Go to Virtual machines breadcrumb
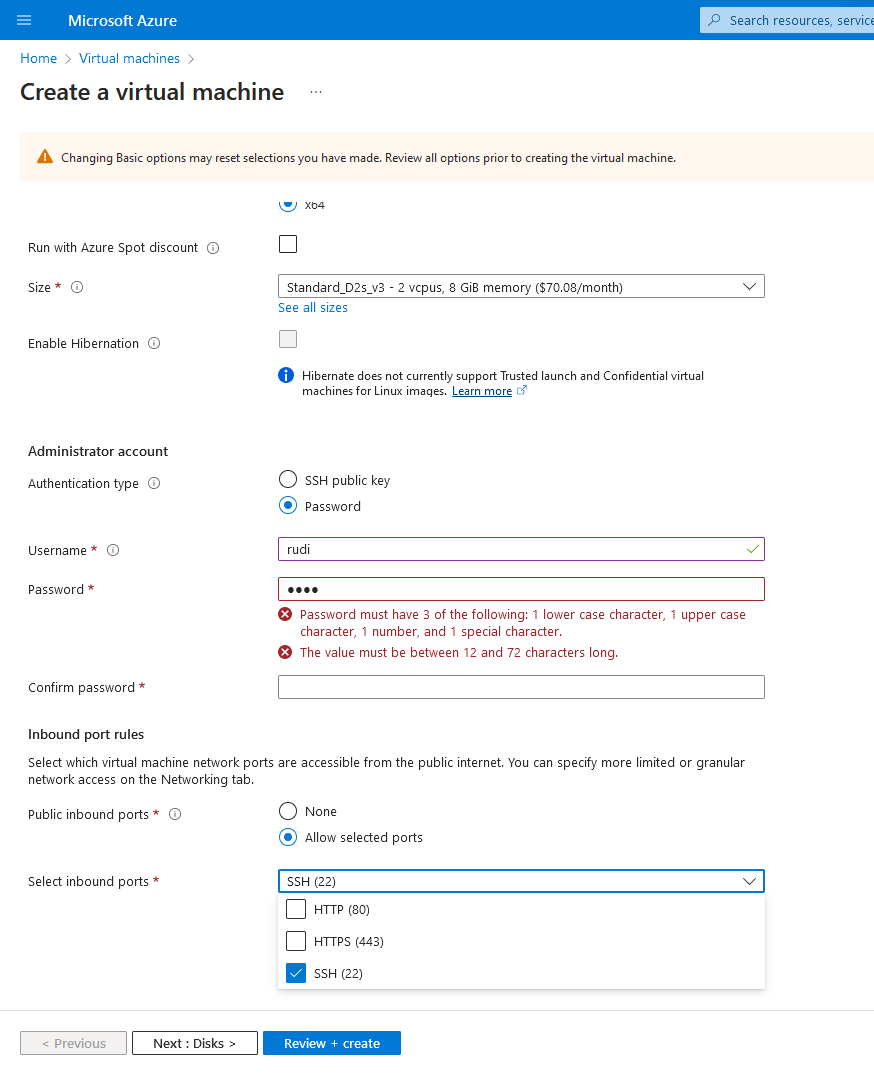This screenshot has width=874, height=1080. pos(129,59)
